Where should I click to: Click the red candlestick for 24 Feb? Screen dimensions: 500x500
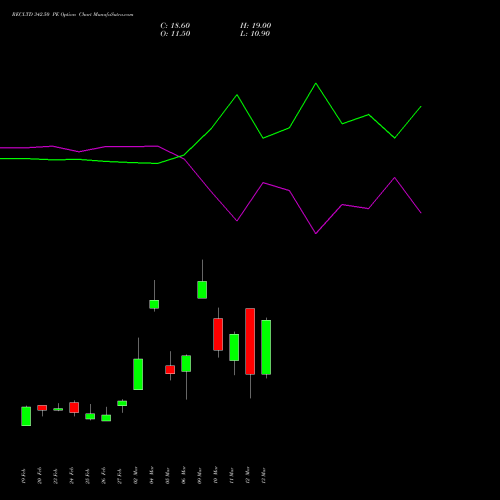pyautogui.click(x=74, y=407)
